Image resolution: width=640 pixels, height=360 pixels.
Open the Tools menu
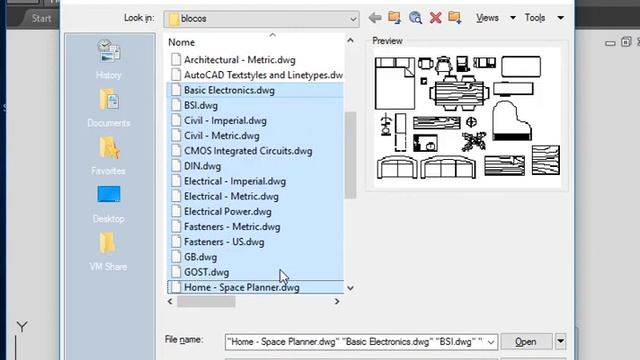tap(535, 18)
